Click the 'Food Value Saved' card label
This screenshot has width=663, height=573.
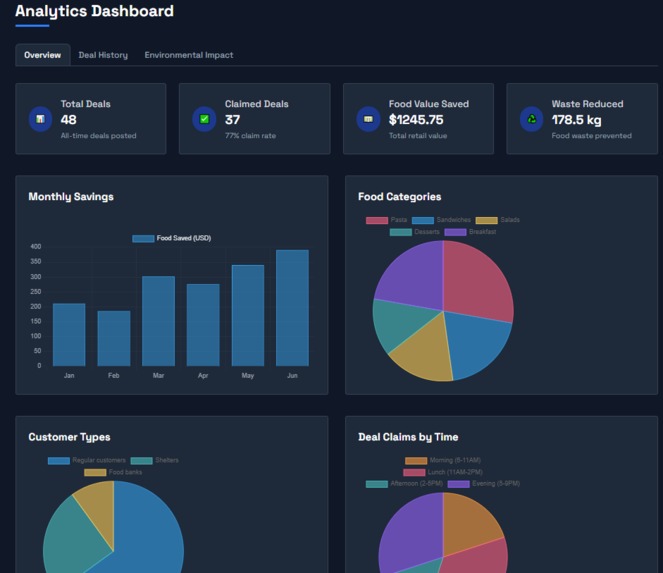(429, 104)
